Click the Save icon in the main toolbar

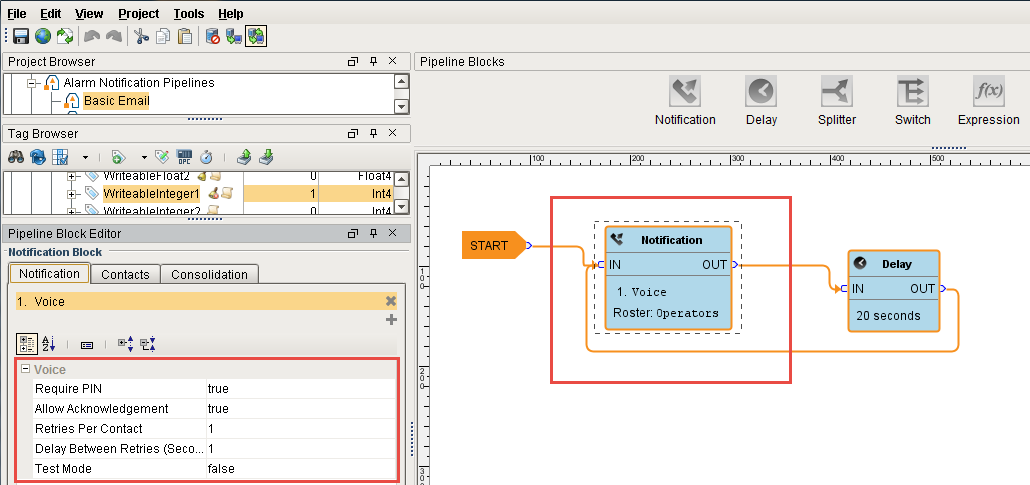(20, 37)
